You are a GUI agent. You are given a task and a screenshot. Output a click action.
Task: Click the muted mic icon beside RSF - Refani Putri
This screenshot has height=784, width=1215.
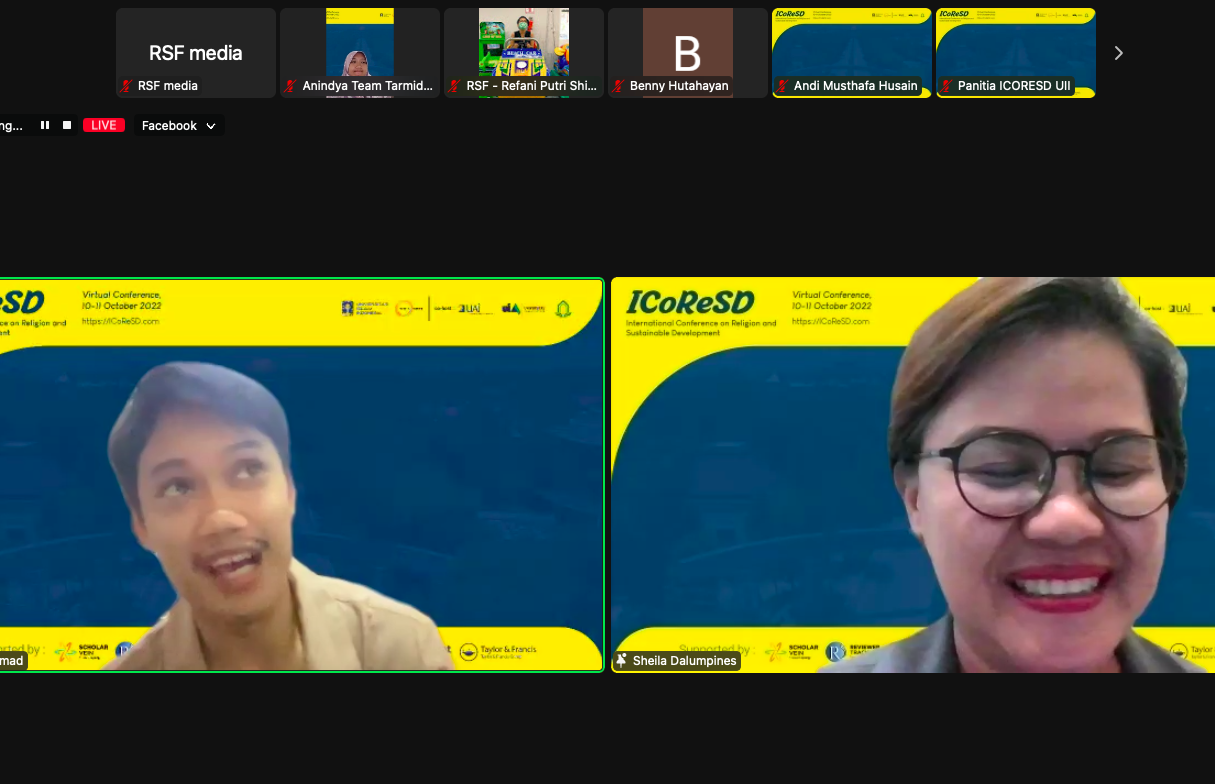tap(455, 86)
